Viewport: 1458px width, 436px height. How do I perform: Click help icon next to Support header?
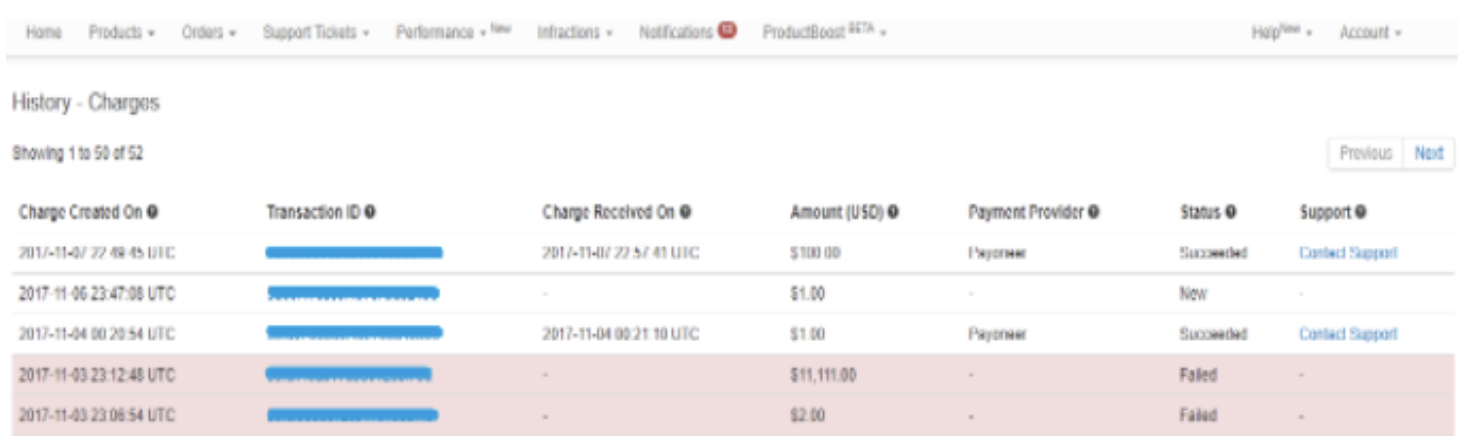pyautogui.click(x=1361, y=213)
